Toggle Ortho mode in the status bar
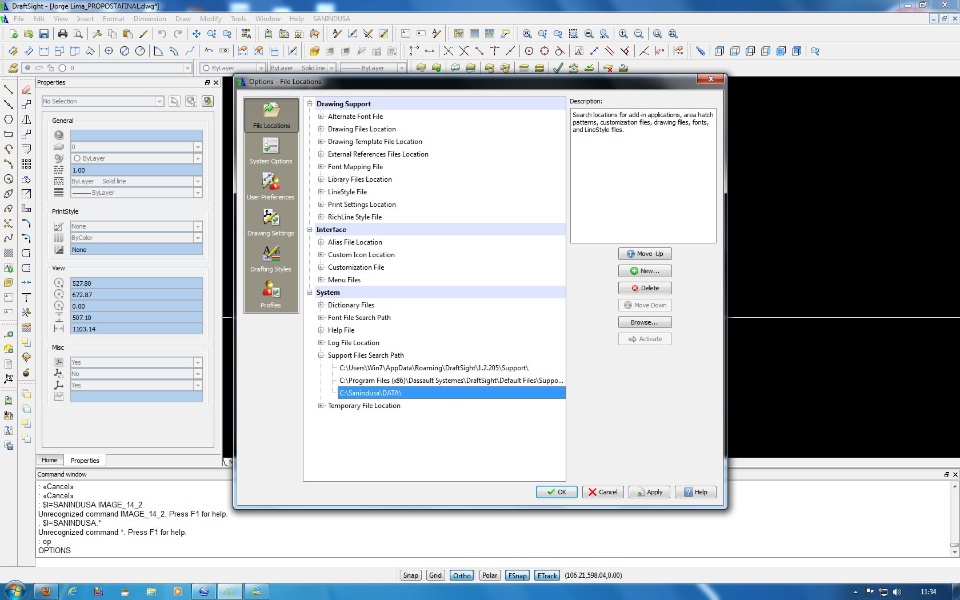This screenshot has width=960, height=600. point(462,575)
